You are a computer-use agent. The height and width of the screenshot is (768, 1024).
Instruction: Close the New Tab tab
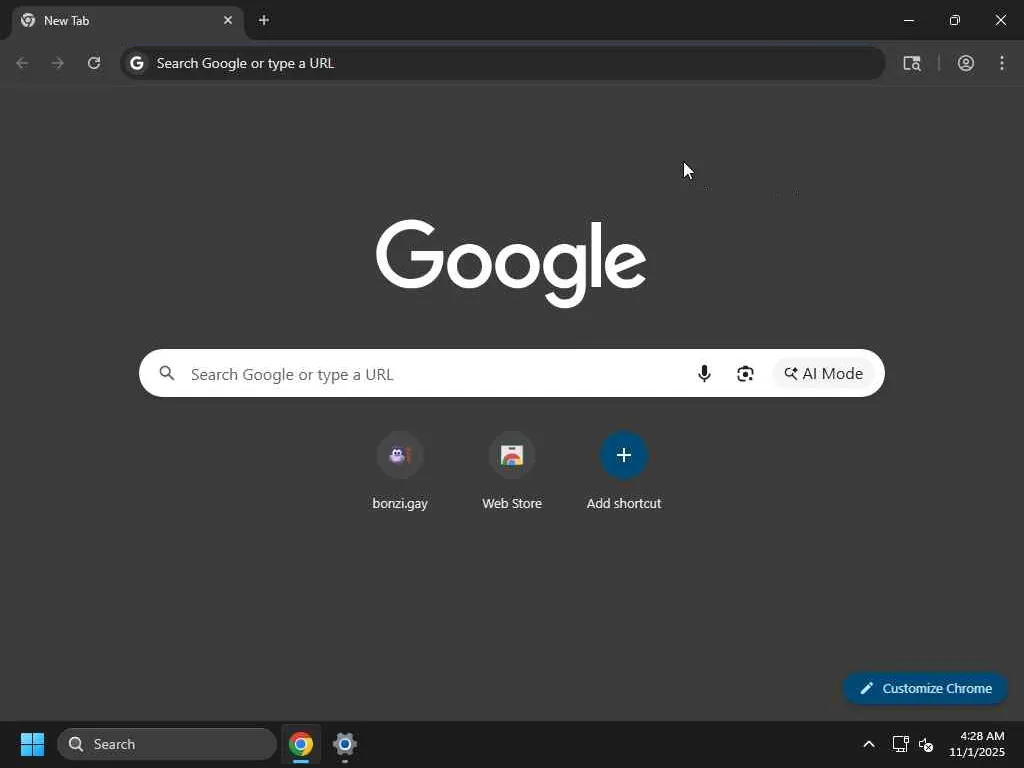point(228,20)
